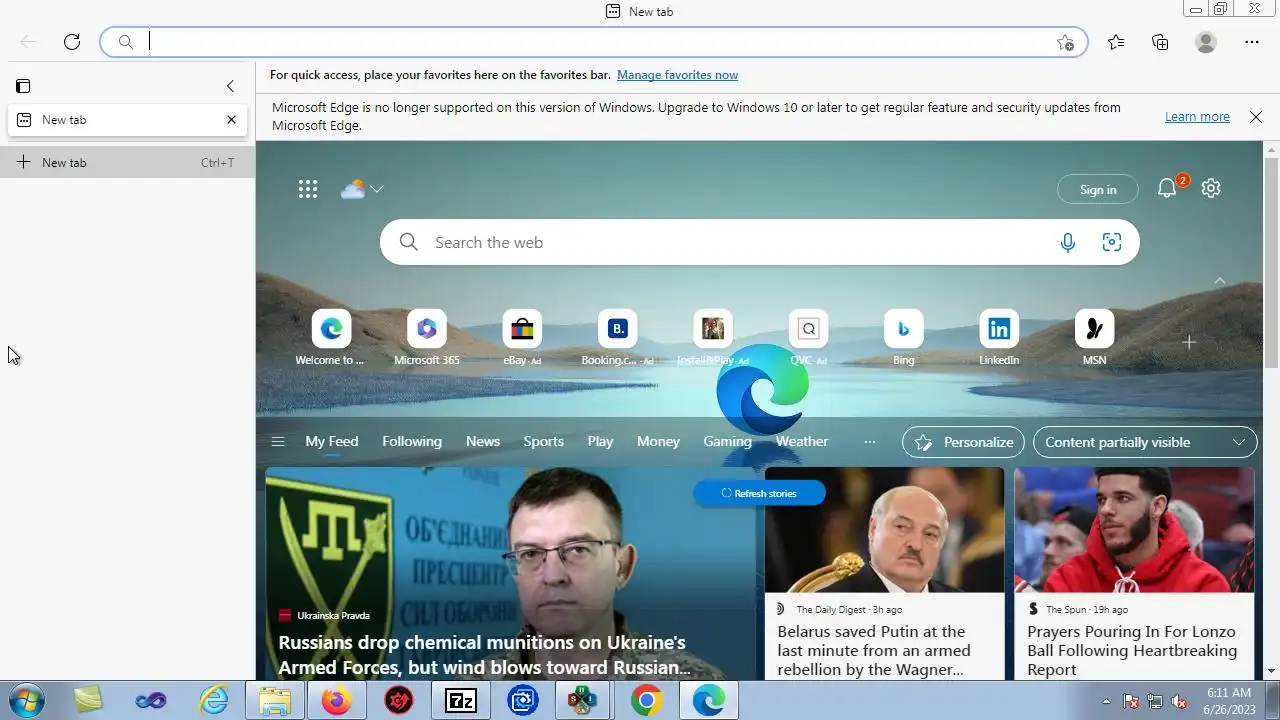Screen dimensions: 1280x720
Task: Open Settings and more three-dot menu
Action: 1252,42
